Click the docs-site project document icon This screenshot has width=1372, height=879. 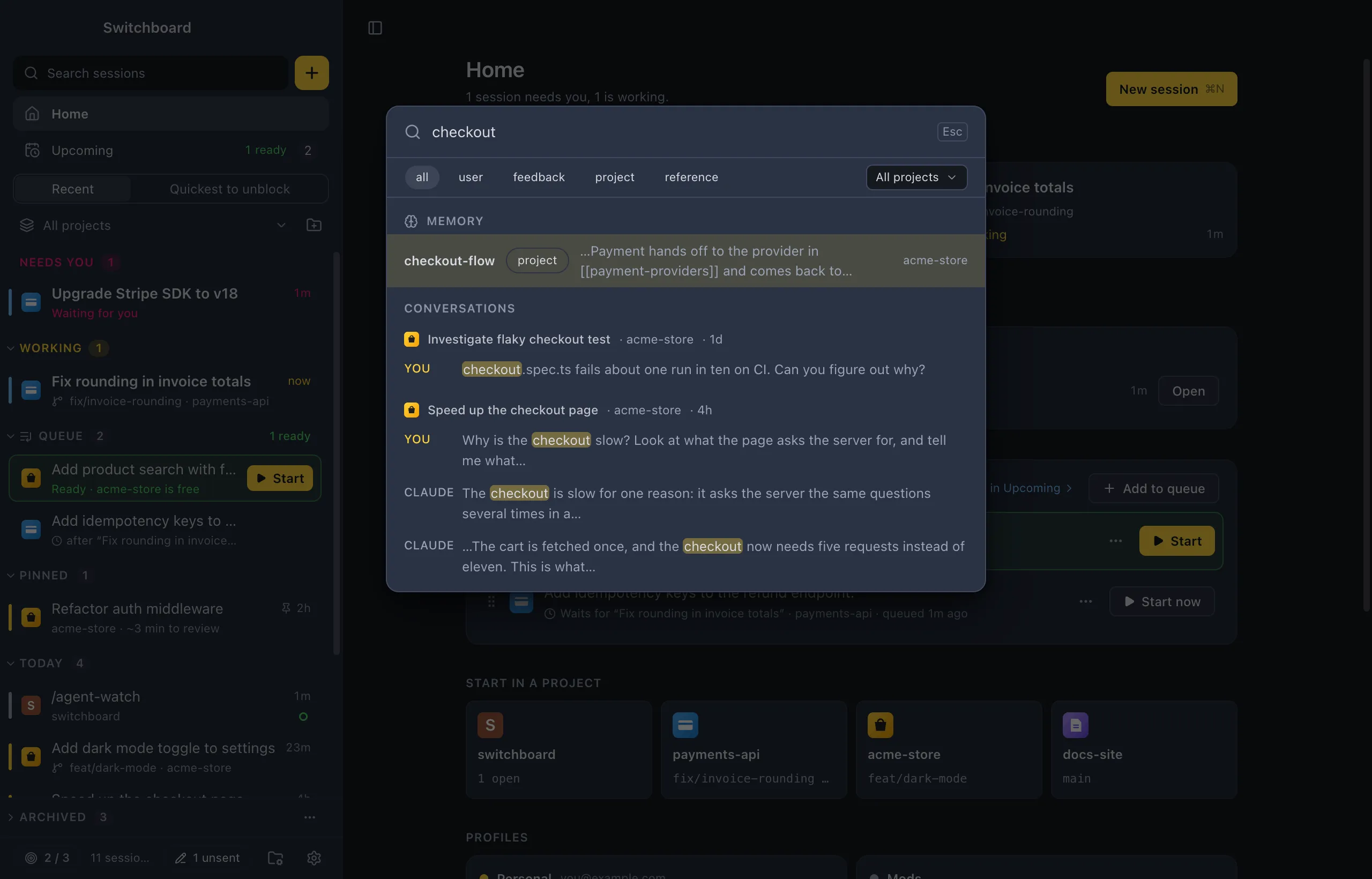1076,725
